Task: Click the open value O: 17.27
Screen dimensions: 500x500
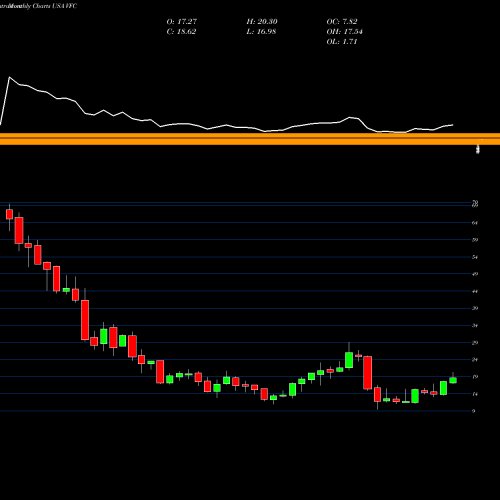Action: (182, 22)
